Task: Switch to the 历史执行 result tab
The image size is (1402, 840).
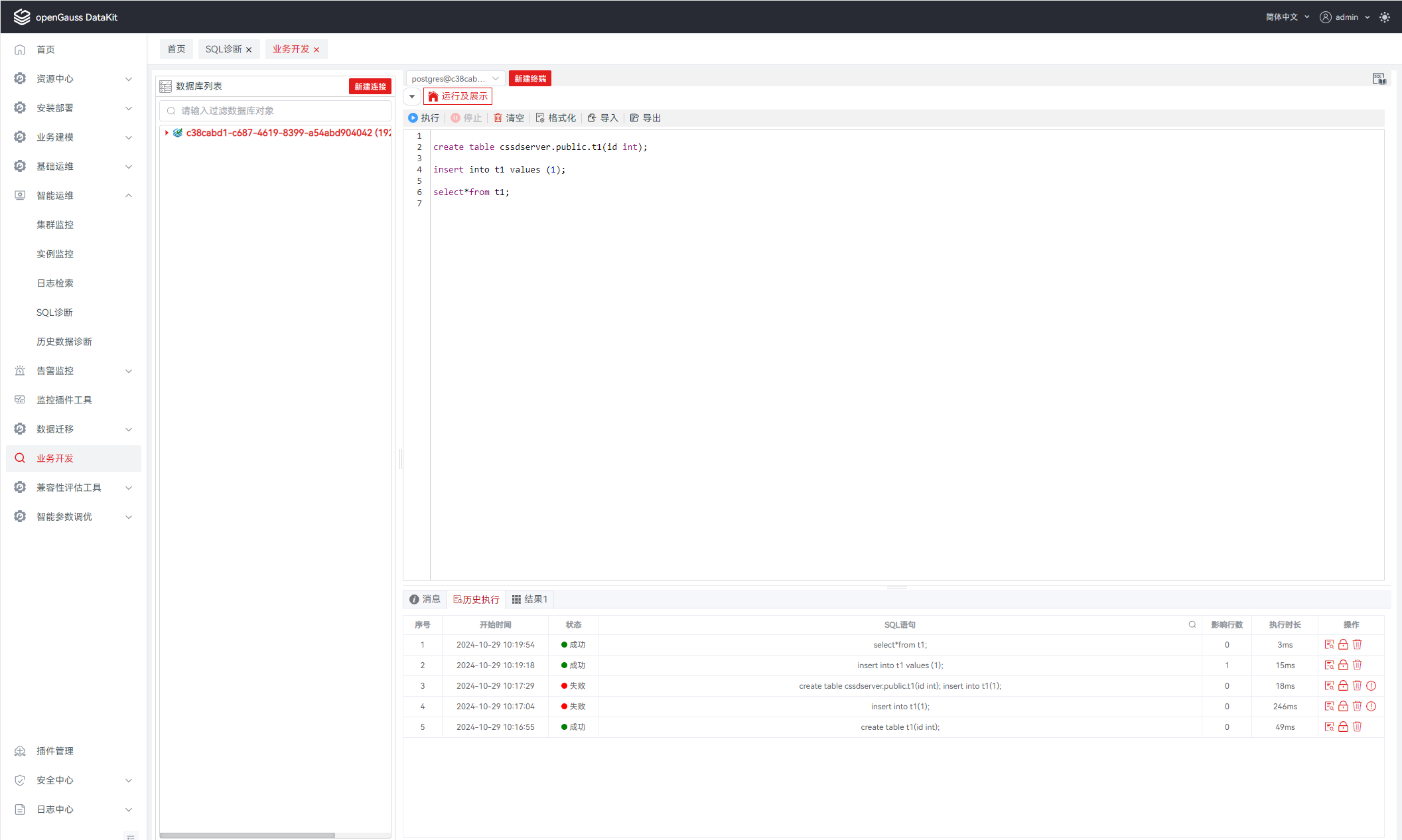Action: (x=476, y=599)
